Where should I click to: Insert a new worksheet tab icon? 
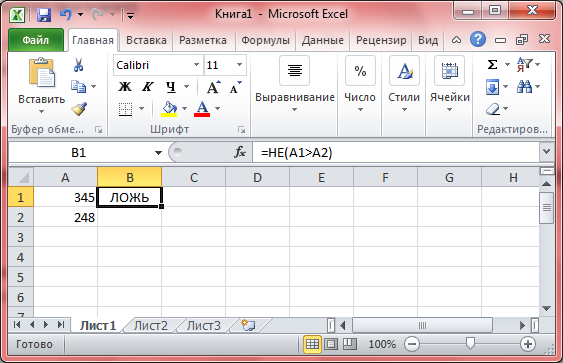click(248, 325)
